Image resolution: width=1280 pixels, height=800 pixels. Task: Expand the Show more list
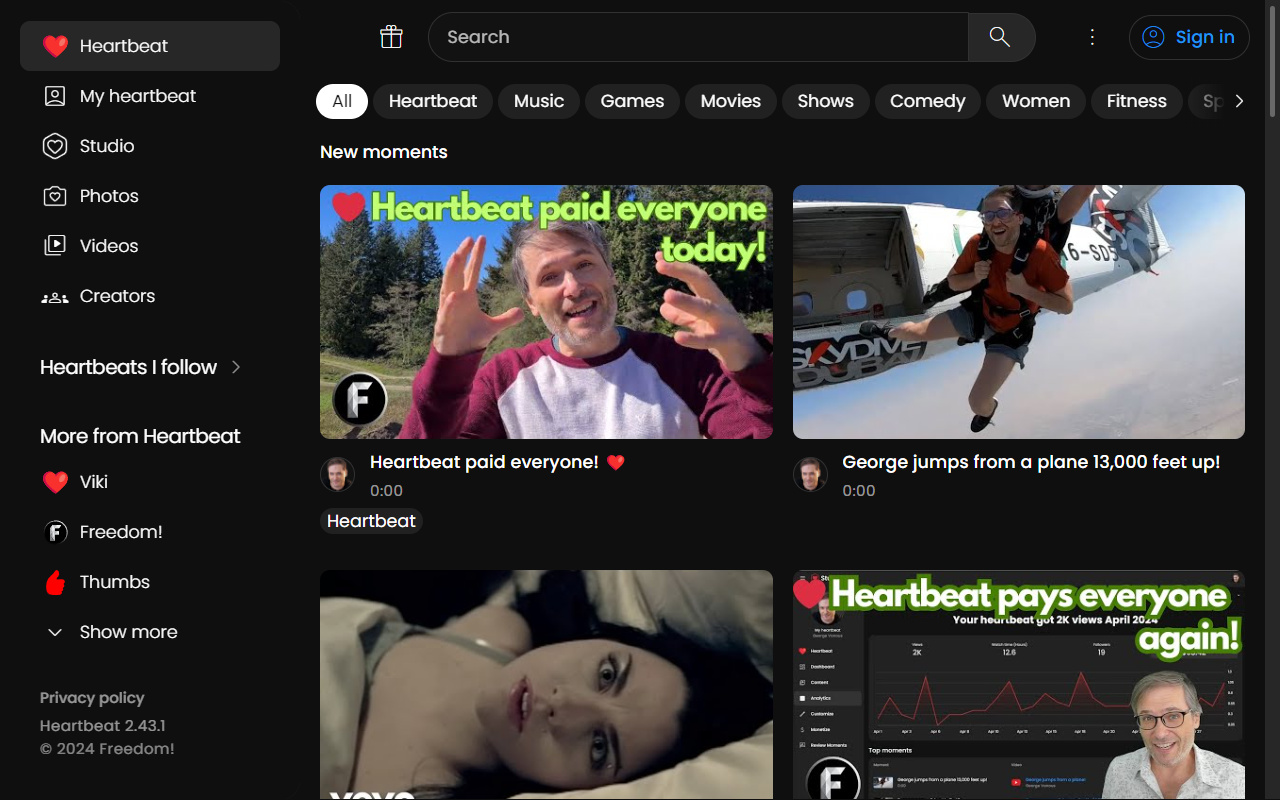click(x=110, y=632)
